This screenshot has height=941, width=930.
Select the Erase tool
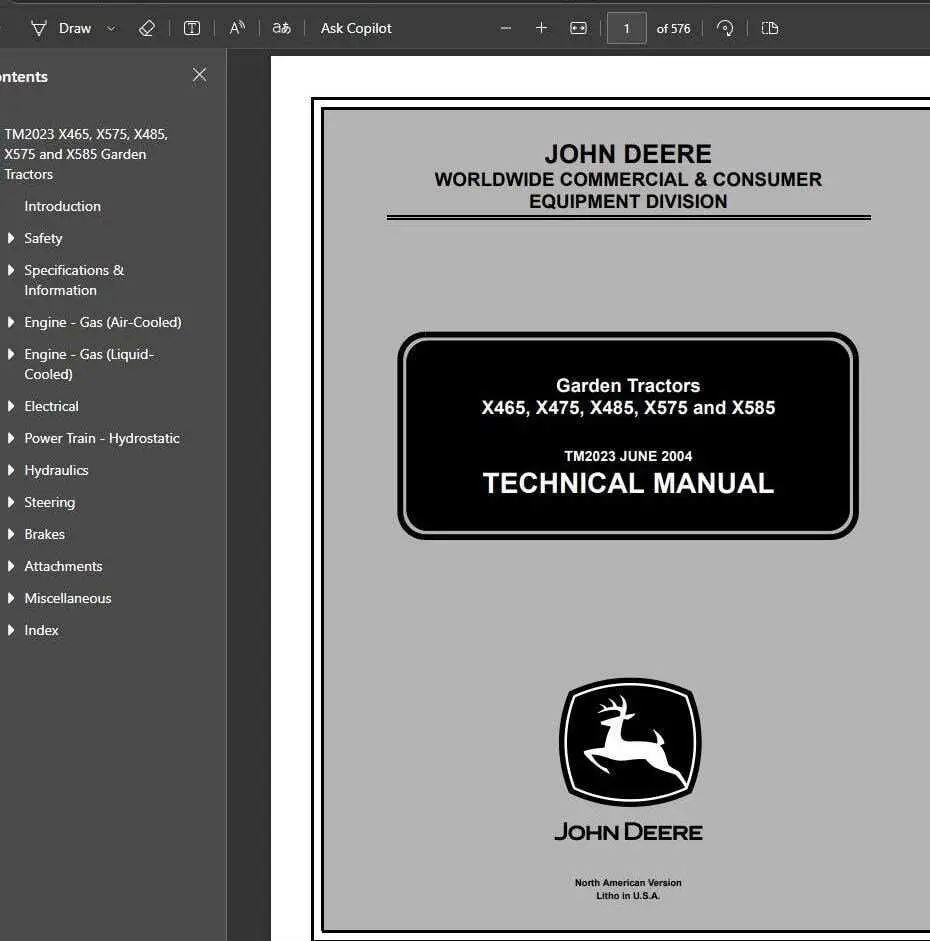(x=146, y=28)
